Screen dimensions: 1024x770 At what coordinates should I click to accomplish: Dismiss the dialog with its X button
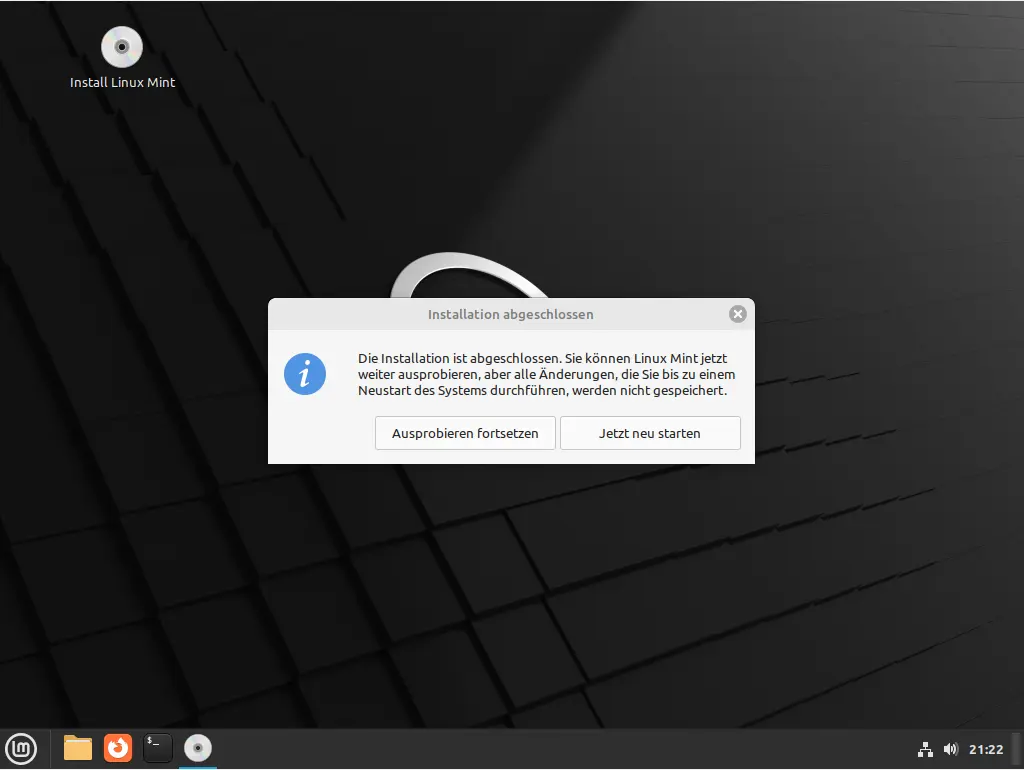coord(737,313)
